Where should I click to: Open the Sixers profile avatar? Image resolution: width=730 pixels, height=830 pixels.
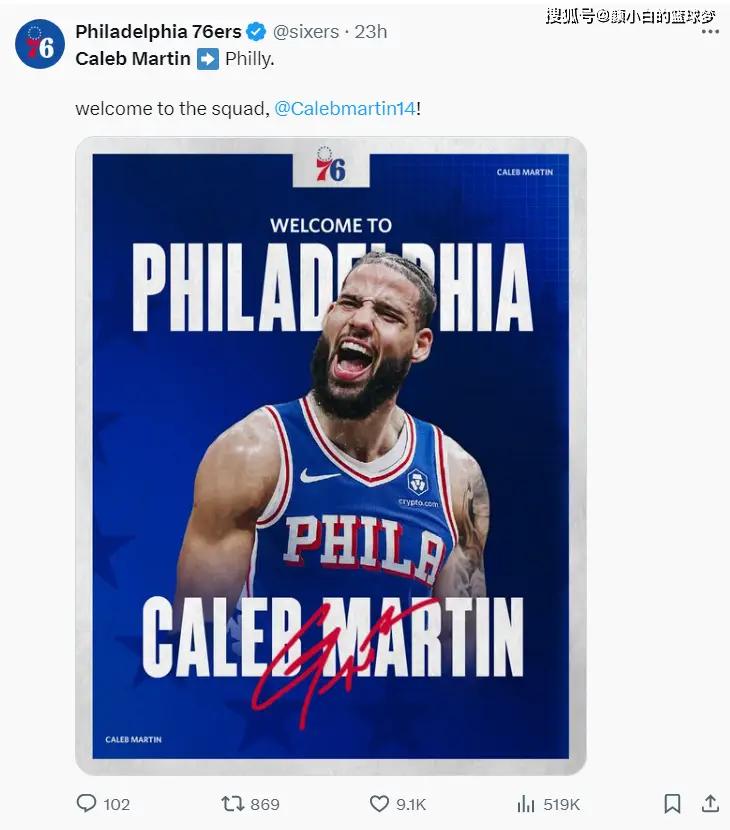coord(40,45)
